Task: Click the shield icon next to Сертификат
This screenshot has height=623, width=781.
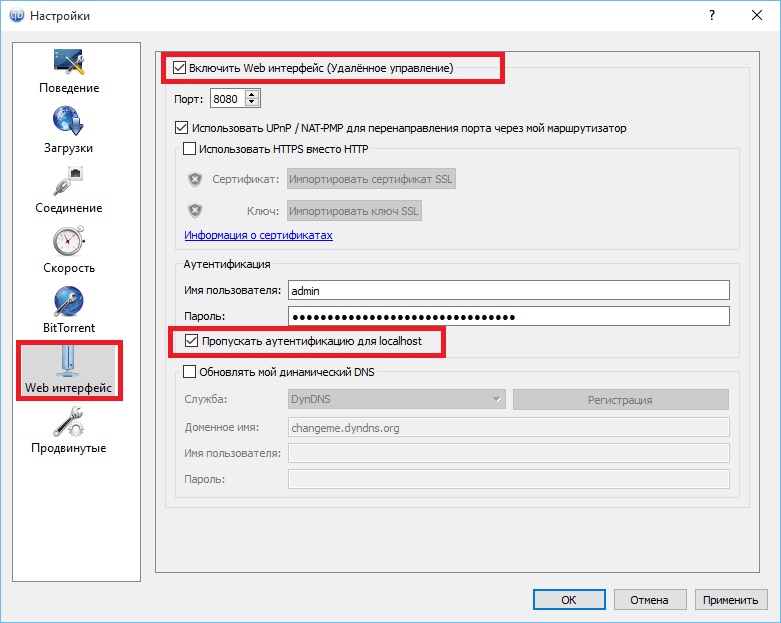Action: click(x=195, y=179)
